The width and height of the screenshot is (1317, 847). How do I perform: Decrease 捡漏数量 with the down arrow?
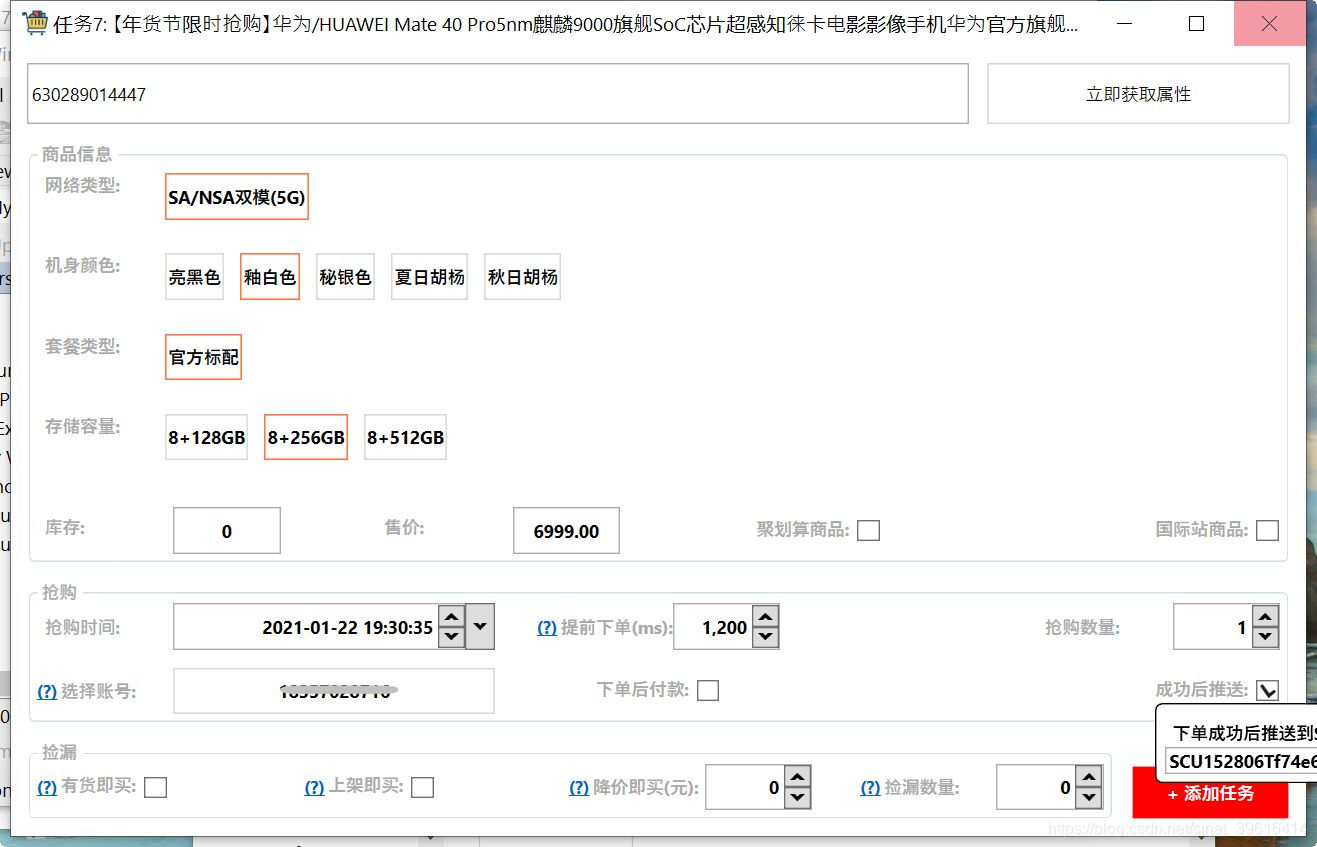pyautogui.click(x=1089, y=798)
